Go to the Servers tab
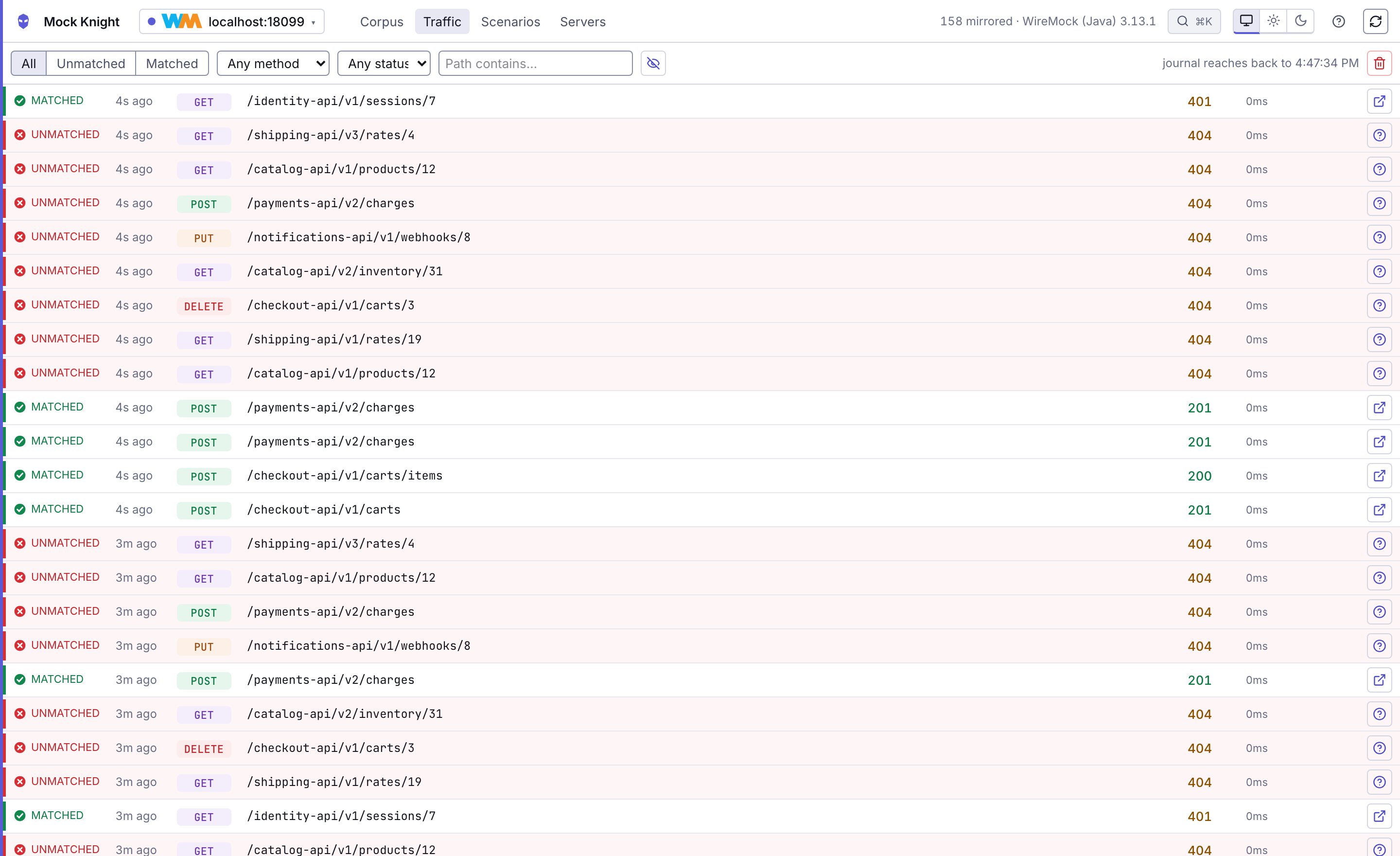 pyautogui.click(x=582, y=21)
